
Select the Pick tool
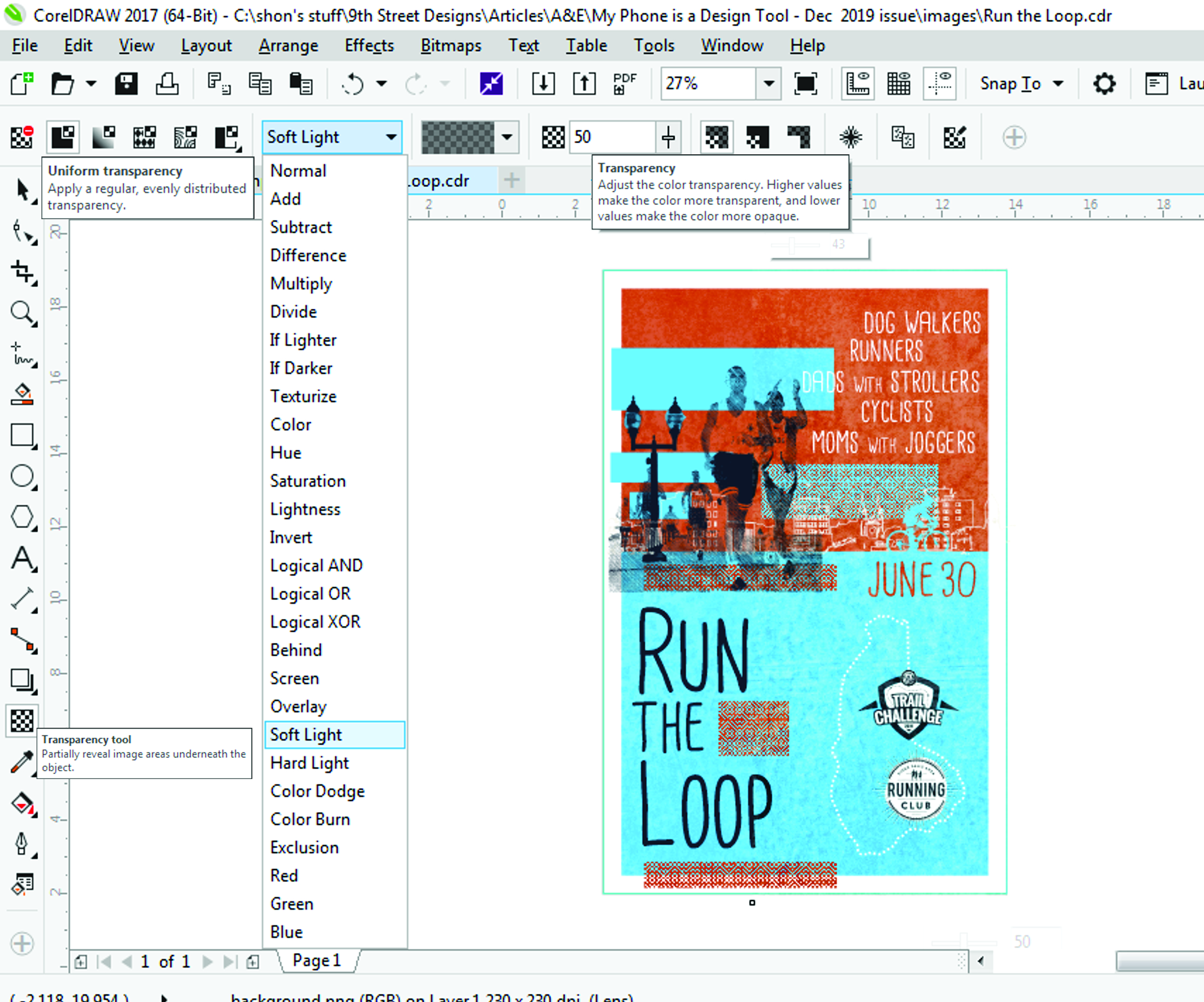[22, 191]
